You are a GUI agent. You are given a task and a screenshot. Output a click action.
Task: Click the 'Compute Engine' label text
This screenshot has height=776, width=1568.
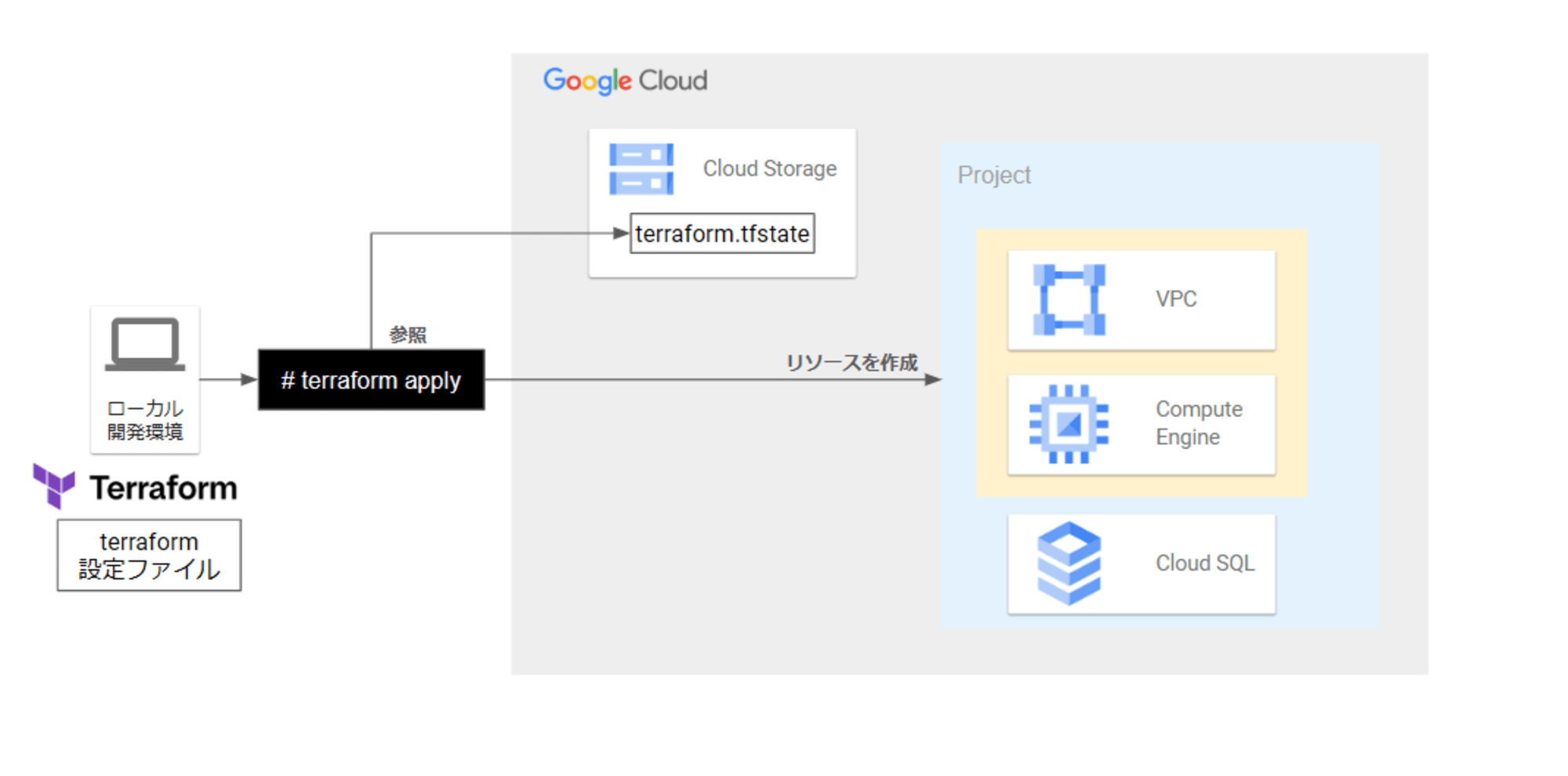point(1199,423)
